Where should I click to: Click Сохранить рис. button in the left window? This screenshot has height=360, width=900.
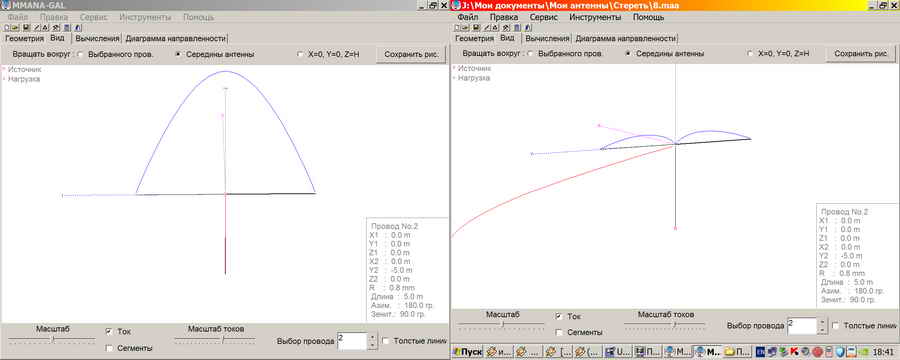point(411,55)
